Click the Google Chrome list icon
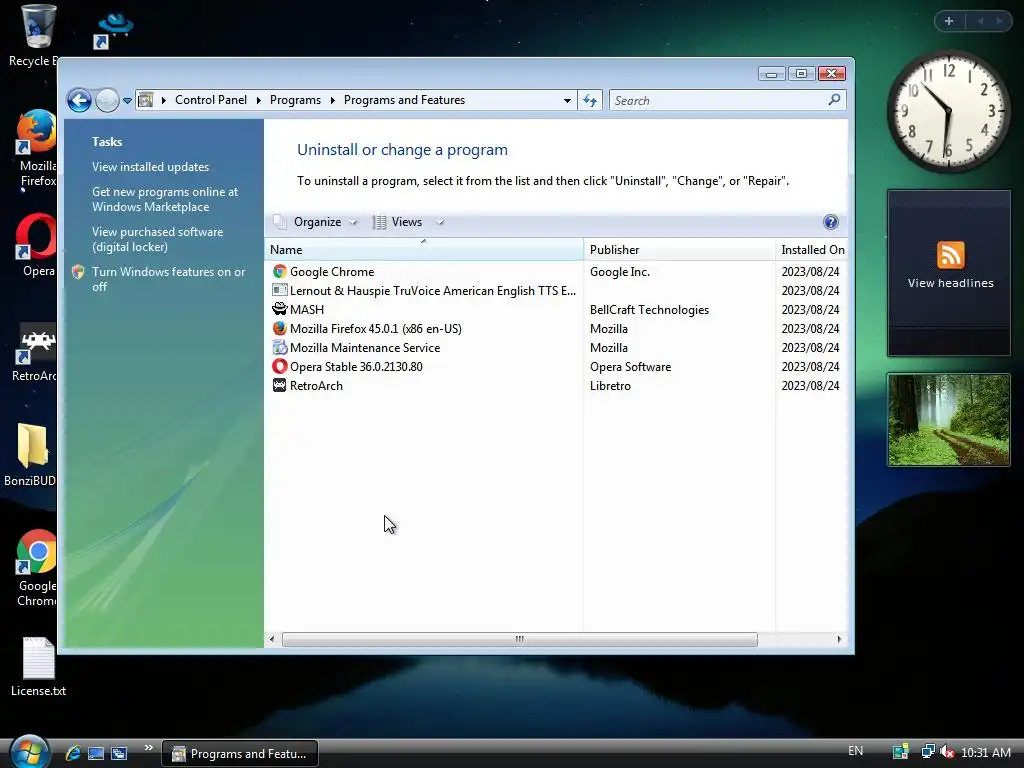The image size is (1024, 768). 280,271
